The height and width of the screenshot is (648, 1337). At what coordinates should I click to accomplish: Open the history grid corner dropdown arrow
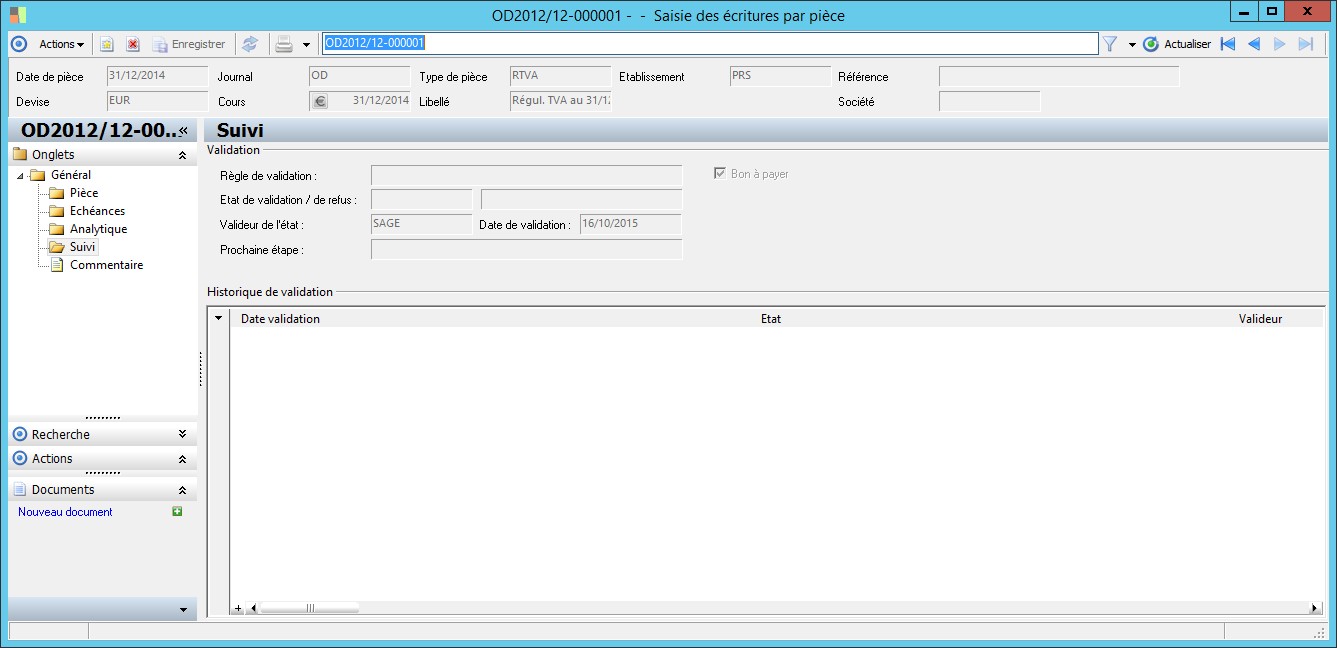pos(219,318)
